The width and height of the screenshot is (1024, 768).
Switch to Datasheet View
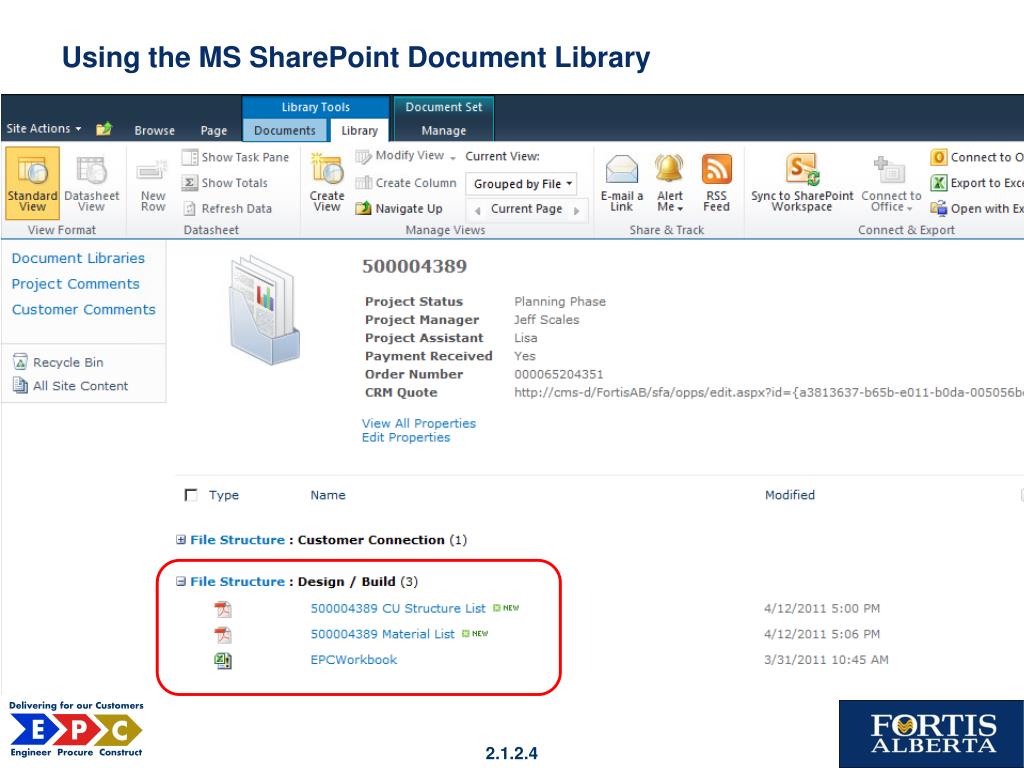coord(91,184)
